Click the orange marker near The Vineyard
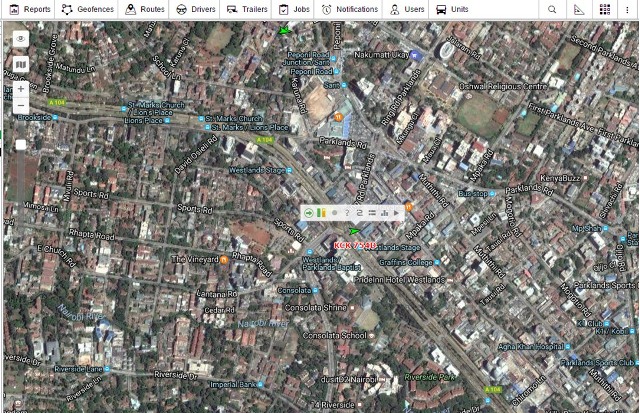Screen dimensions: 640x413 pyautogui.click(x=225, y=260)
